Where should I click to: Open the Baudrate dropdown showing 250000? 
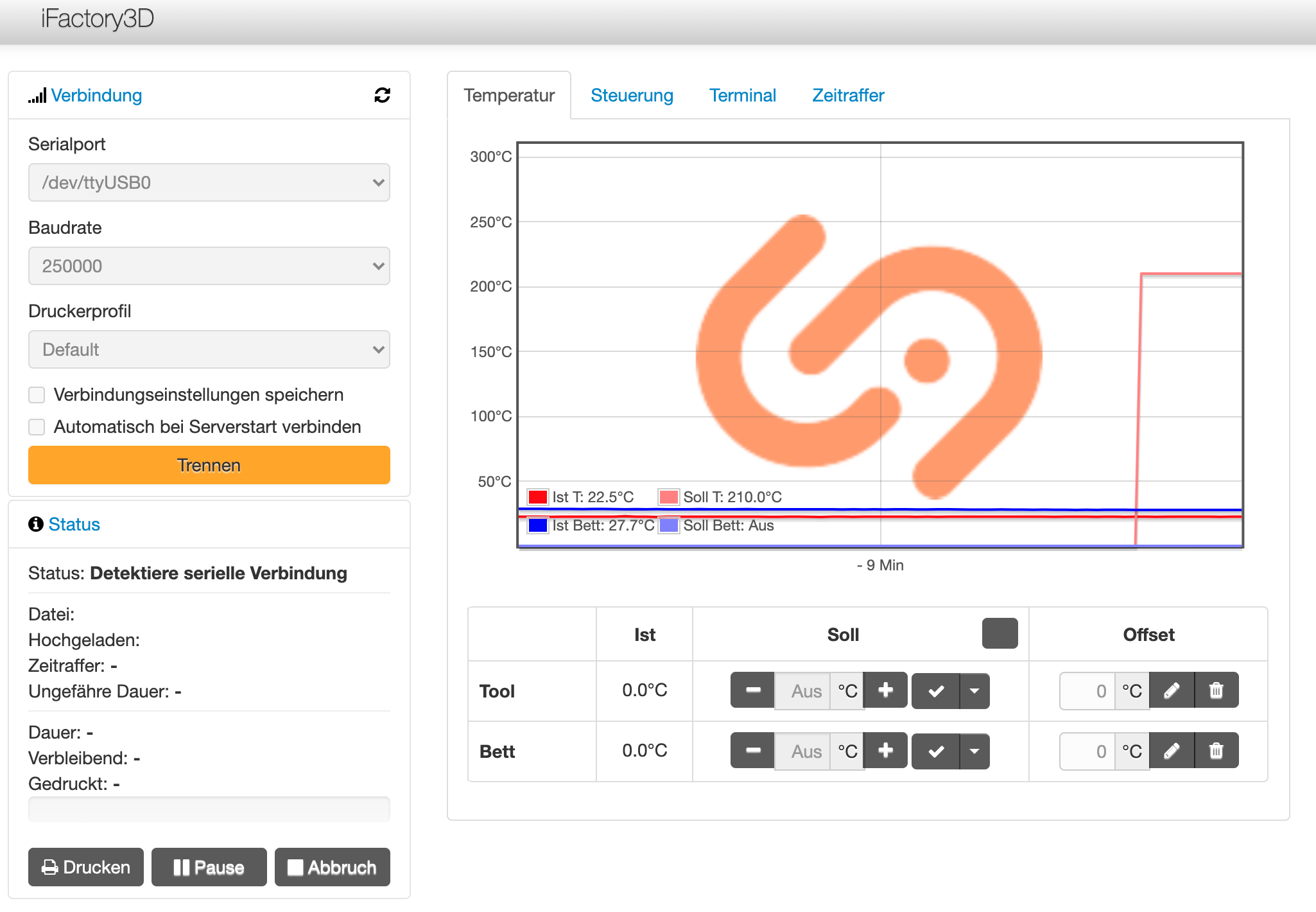(209, 266)
